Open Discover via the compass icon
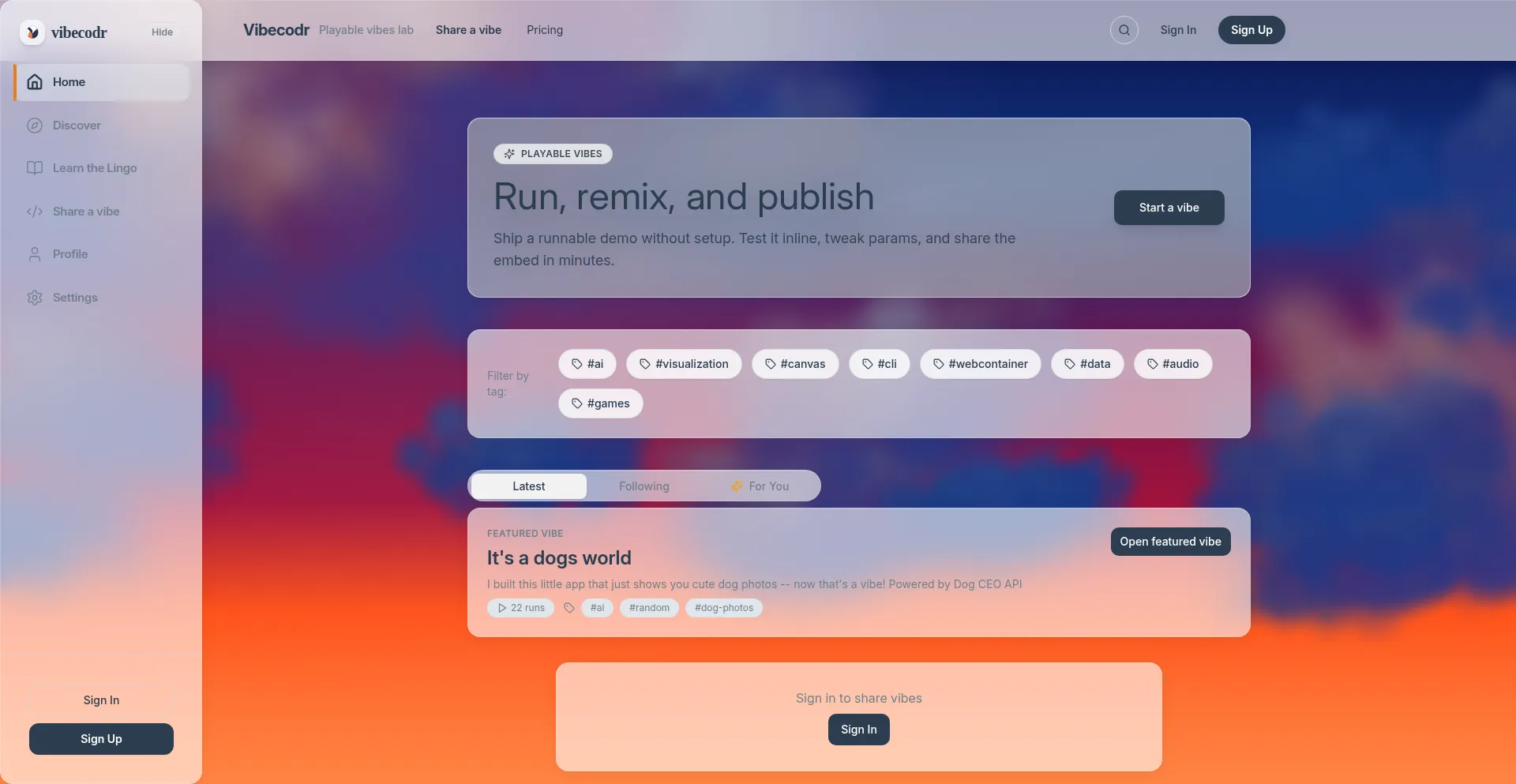 click(x=35, y=126)
